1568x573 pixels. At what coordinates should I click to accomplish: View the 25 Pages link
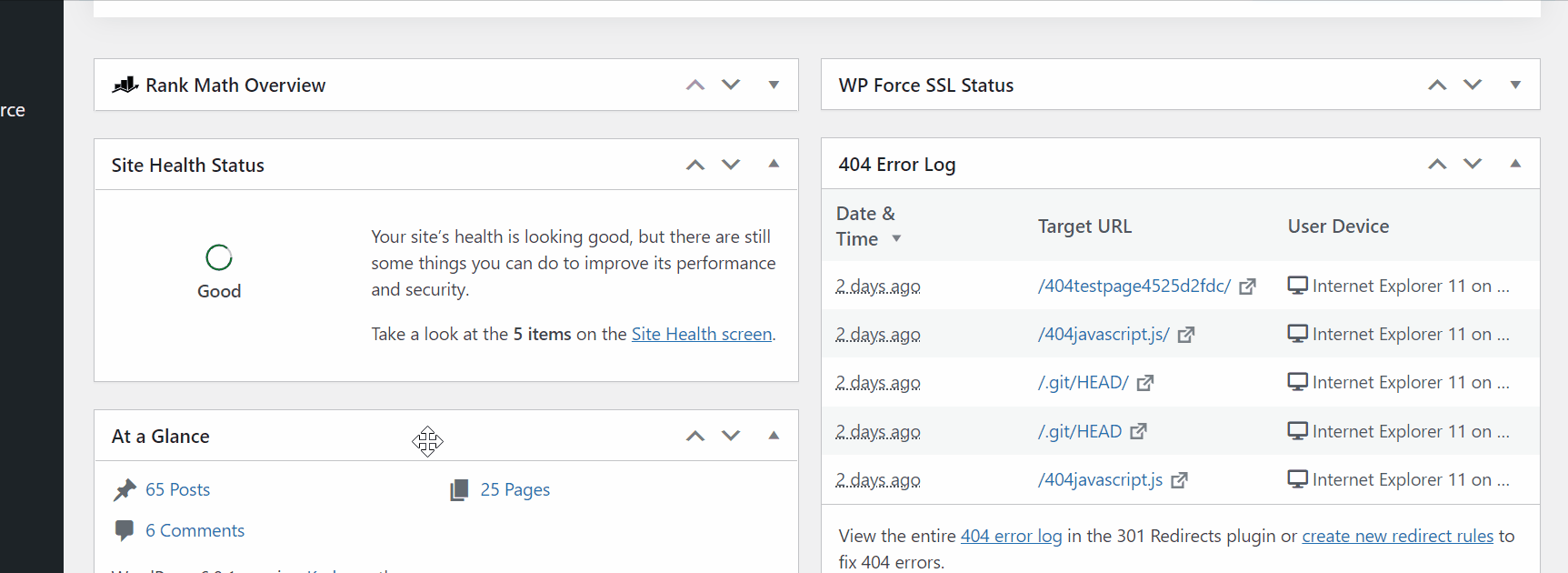[514, 489]
